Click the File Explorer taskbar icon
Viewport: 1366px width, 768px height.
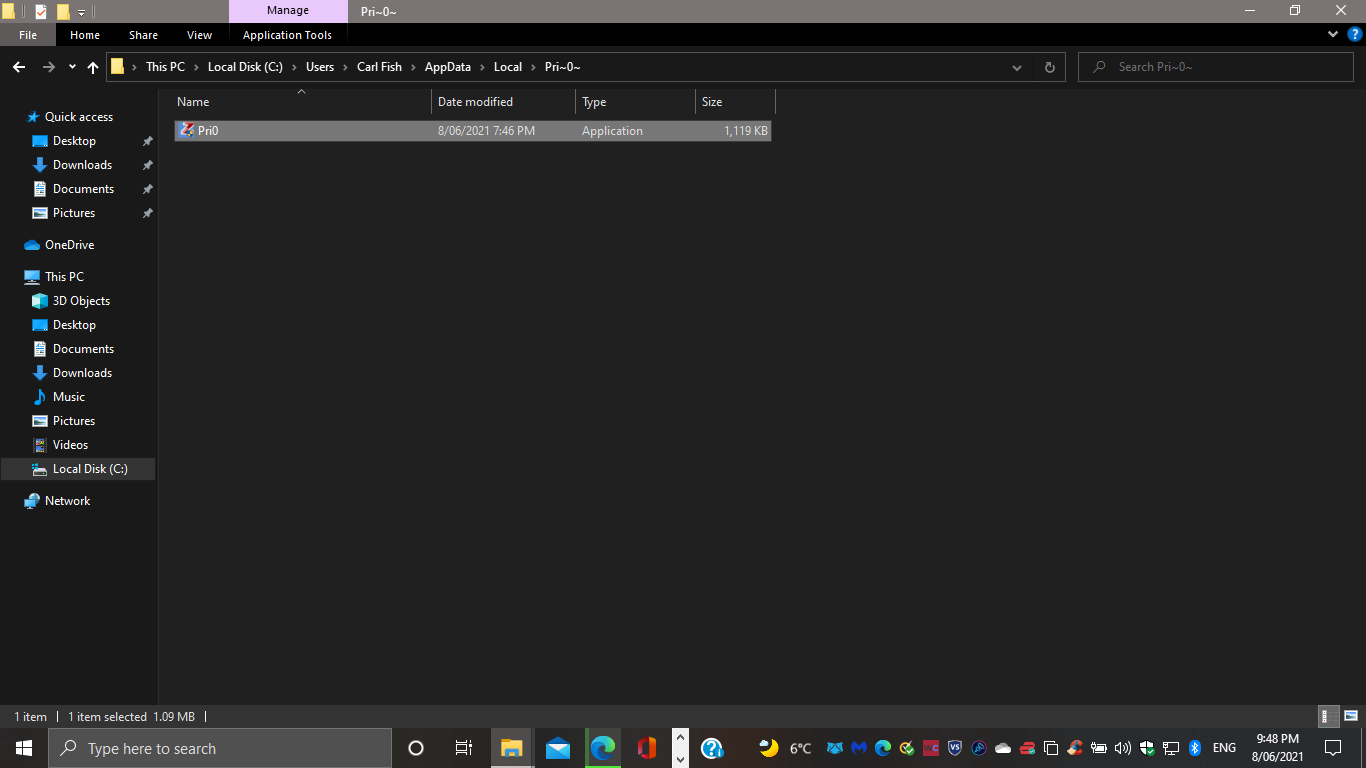[511, 748]
